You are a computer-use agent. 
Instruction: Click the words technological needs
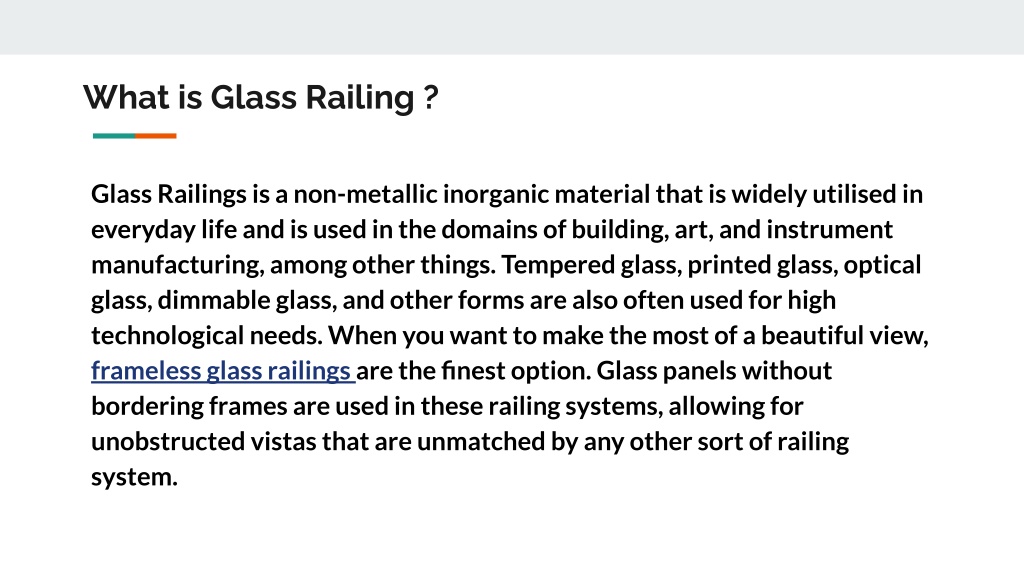(206, 336)
